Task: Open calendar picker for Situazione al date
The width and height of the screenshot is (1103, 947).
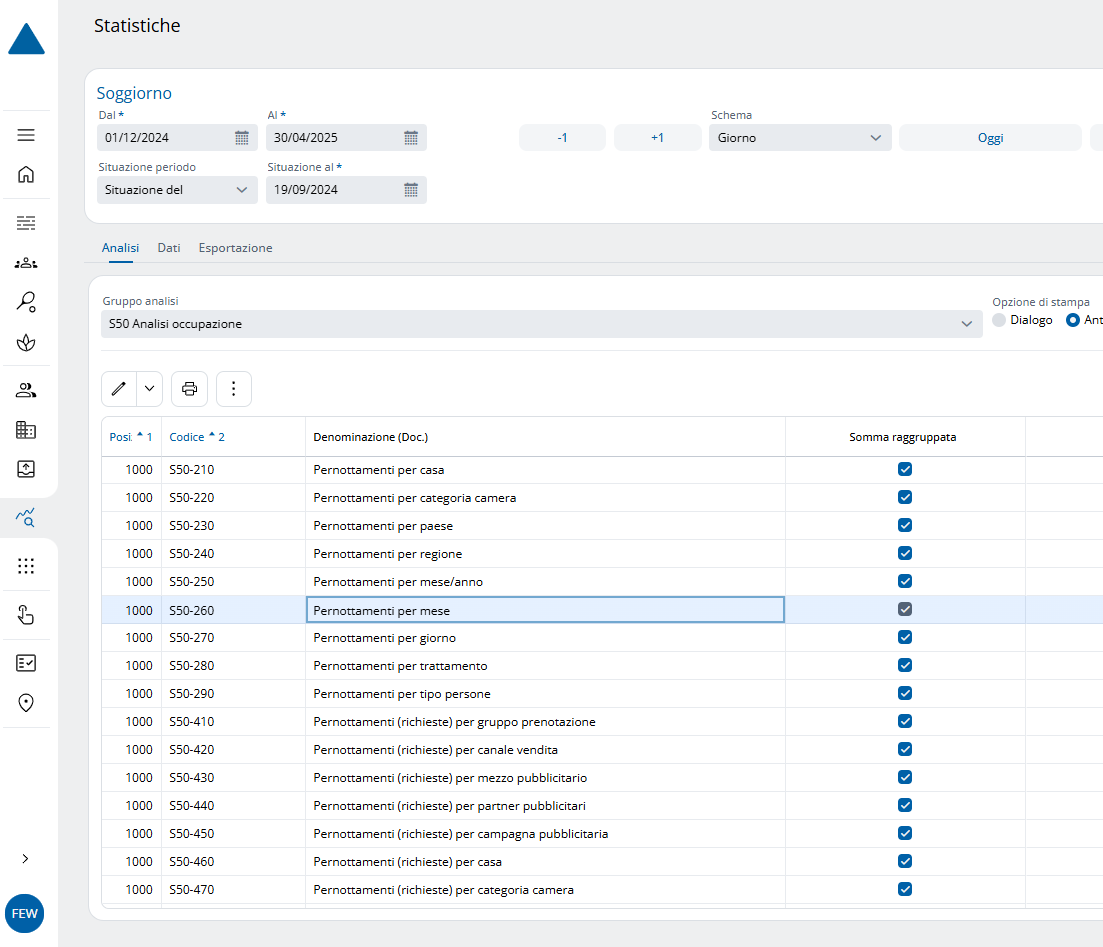Action: 410,190
